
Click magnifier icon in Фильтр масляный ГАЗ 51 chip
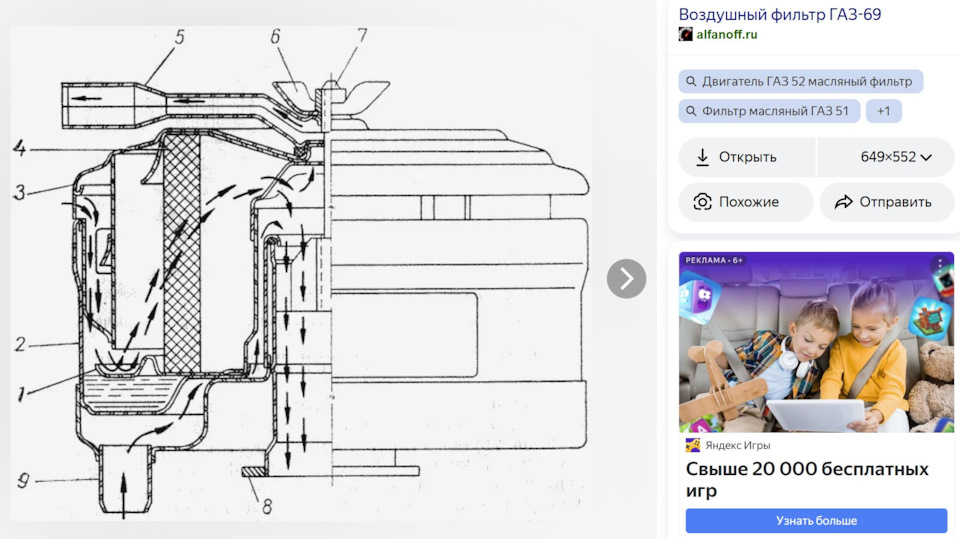click(x=691, y=111)
